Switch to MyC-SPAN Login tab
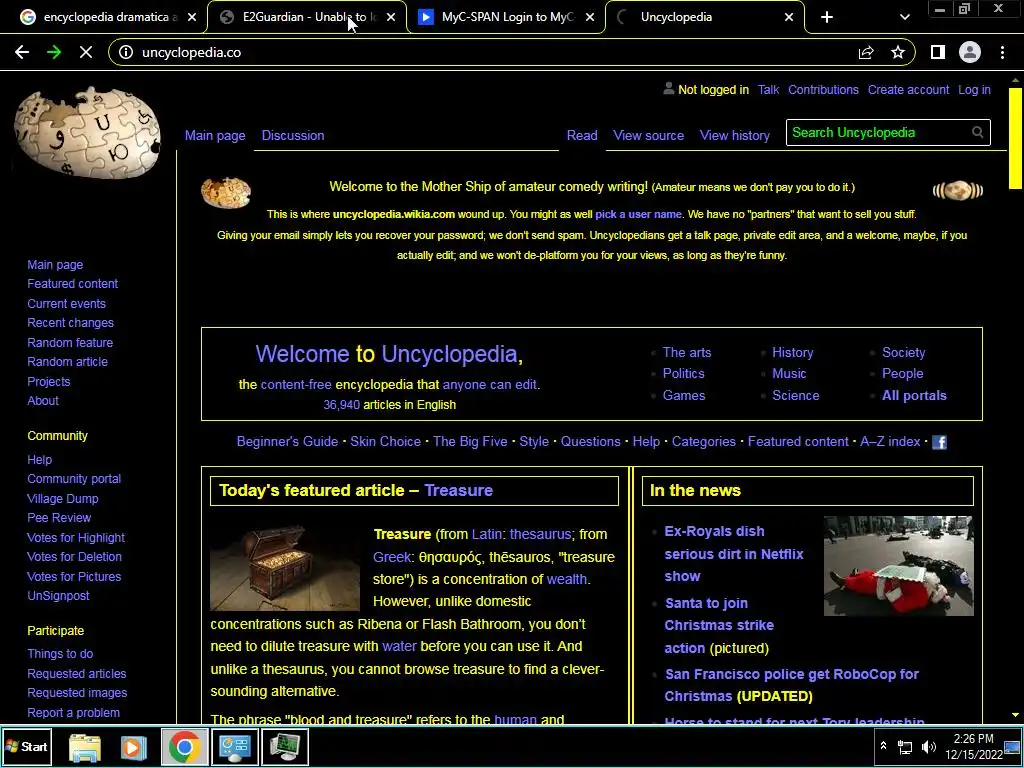 pos(506,17)
